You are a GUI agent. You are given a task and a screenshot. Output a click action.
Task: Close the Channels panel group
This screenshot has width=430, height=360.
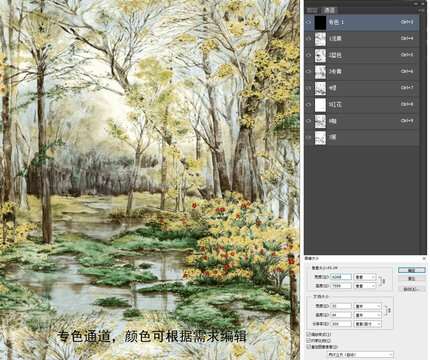pos(423,3)
